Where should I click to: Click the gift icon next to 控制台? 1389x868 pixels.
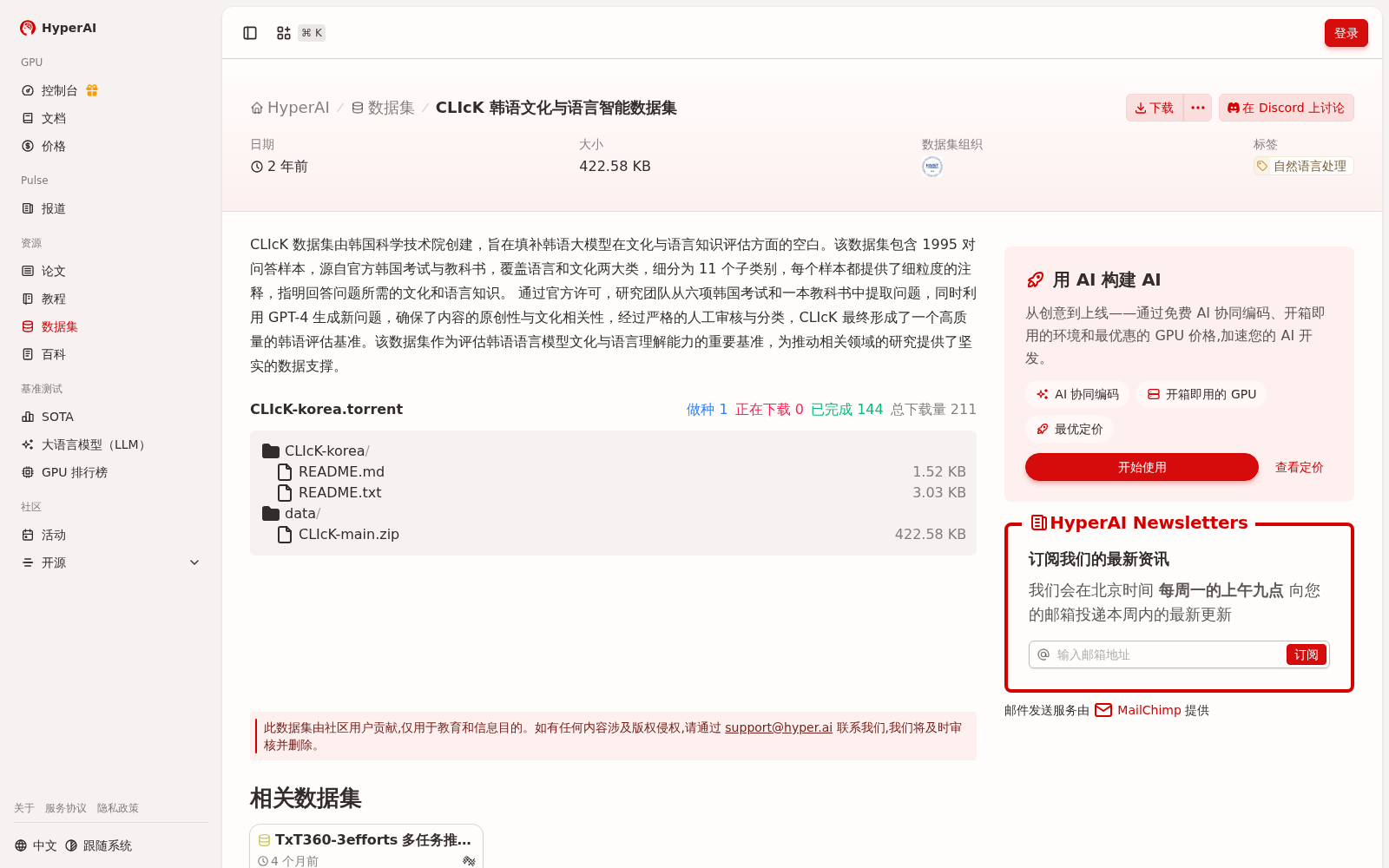click(x=92, y=90)
